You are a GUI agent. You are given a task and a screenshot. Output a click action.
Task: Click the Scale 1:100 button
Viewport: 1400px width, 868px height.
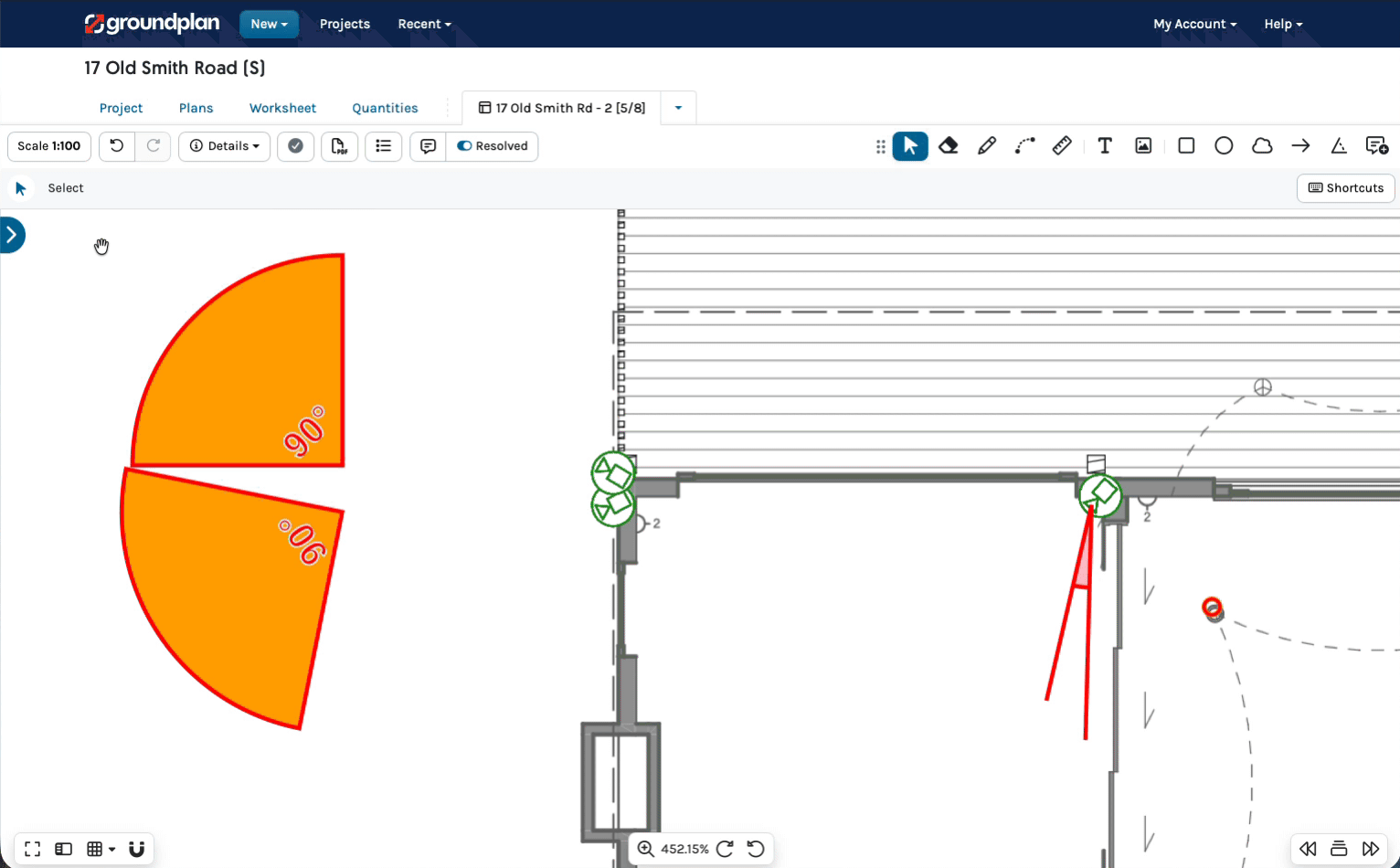click(49, 146)
